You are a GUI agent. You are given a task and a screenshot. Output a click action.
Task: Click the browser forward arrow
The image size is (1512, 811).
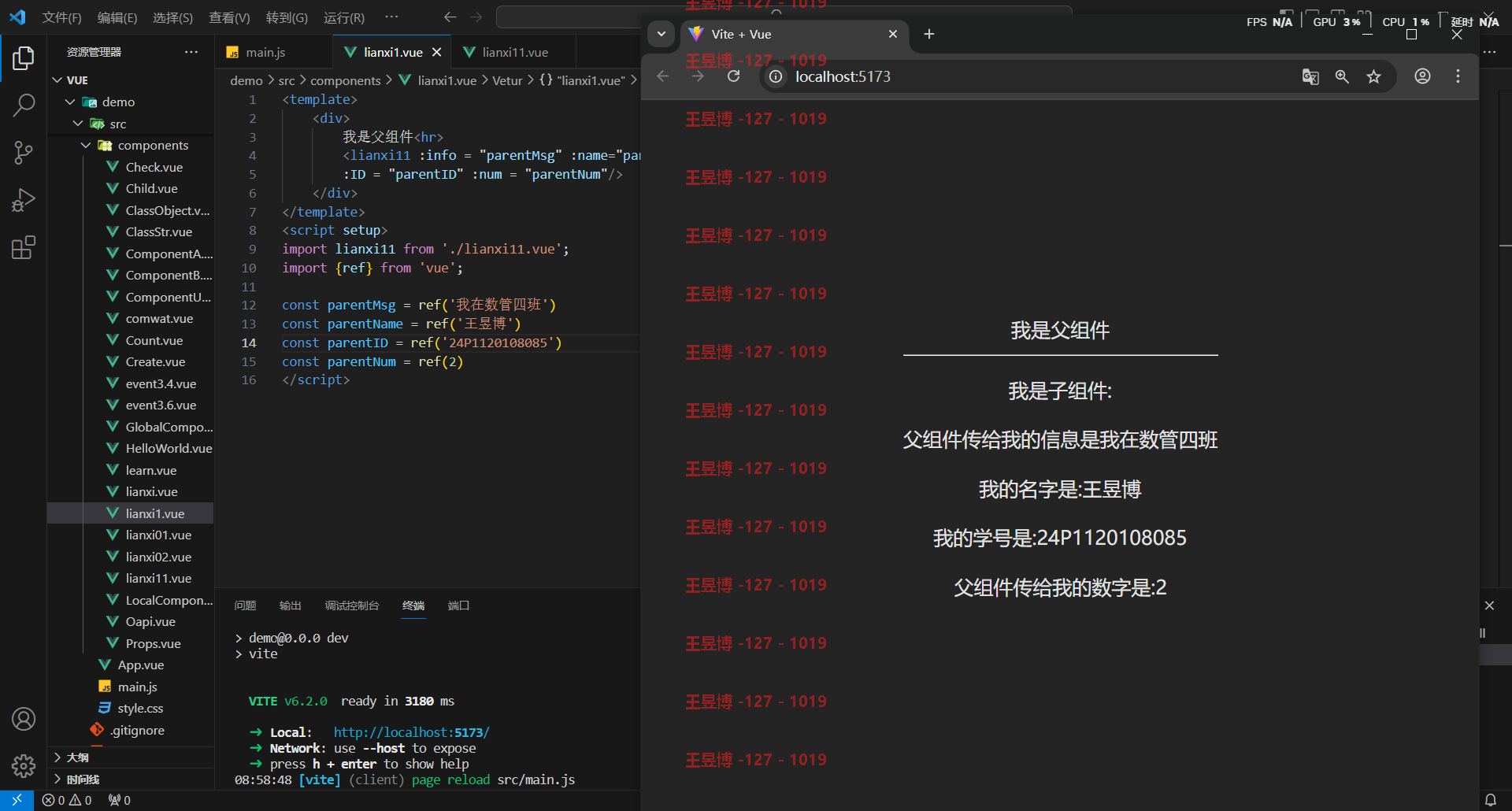click(698, 76)
